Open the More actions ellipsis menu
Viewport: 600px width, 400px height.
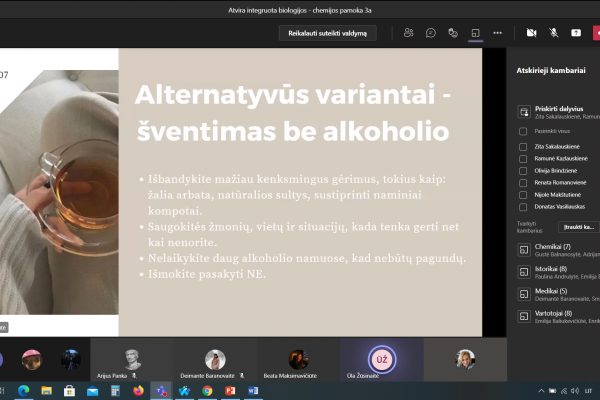[497, 33]
